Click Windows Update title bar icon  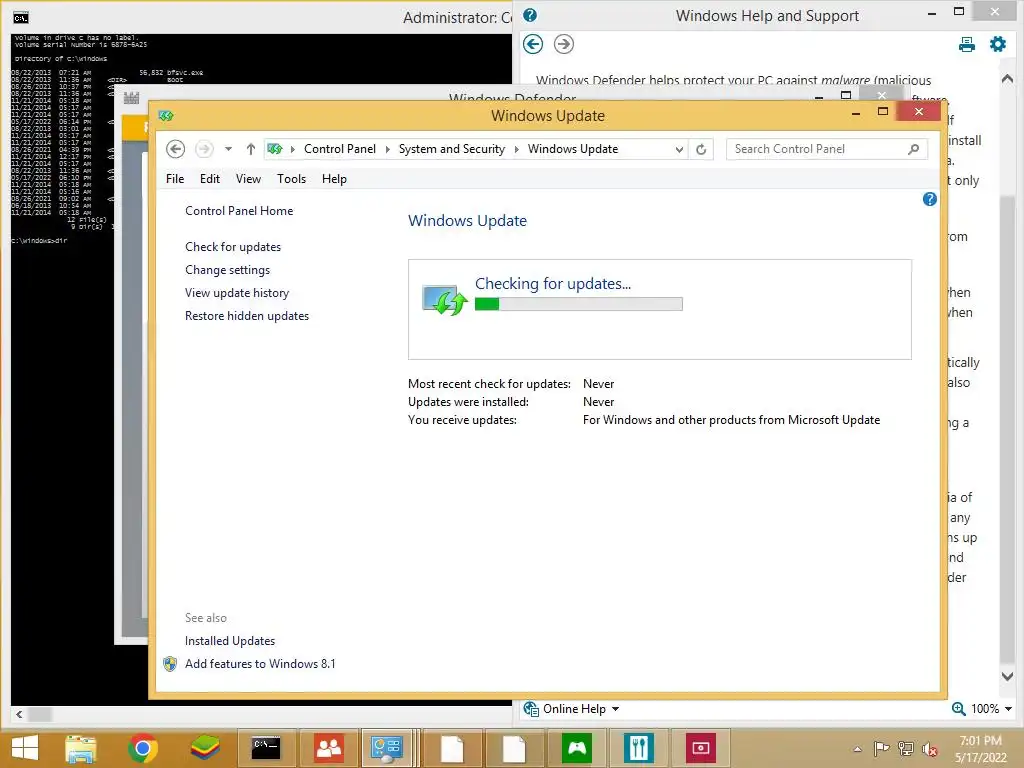(166, 116)
